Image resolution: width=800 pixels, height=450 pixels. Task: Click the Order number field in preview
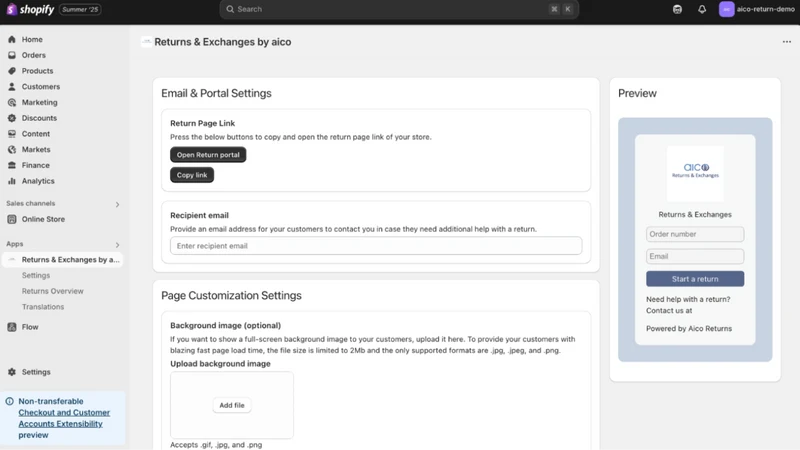(x=695, y=234)
